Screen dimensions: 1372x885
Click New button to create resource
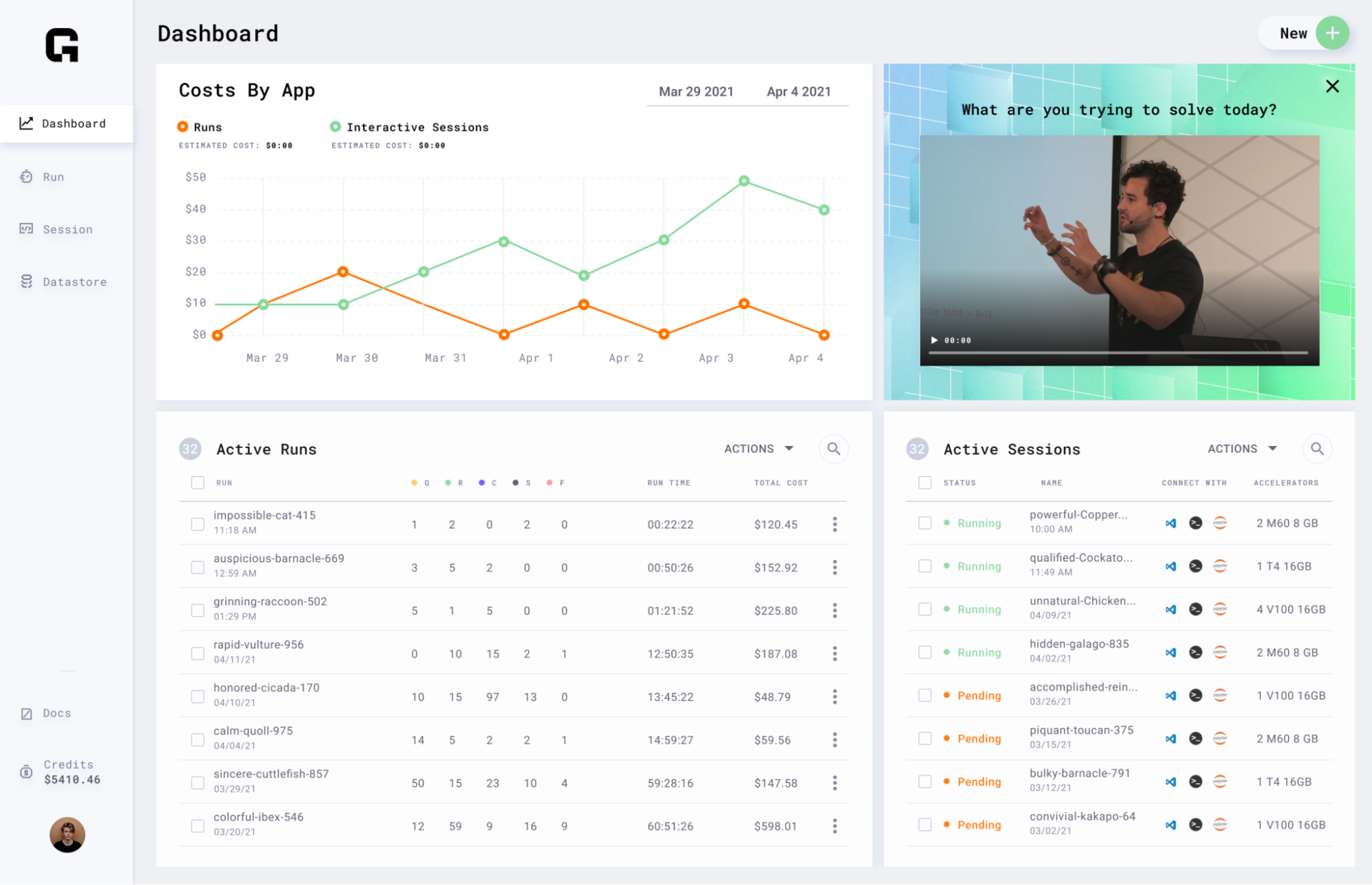(x=1304, y=34)
